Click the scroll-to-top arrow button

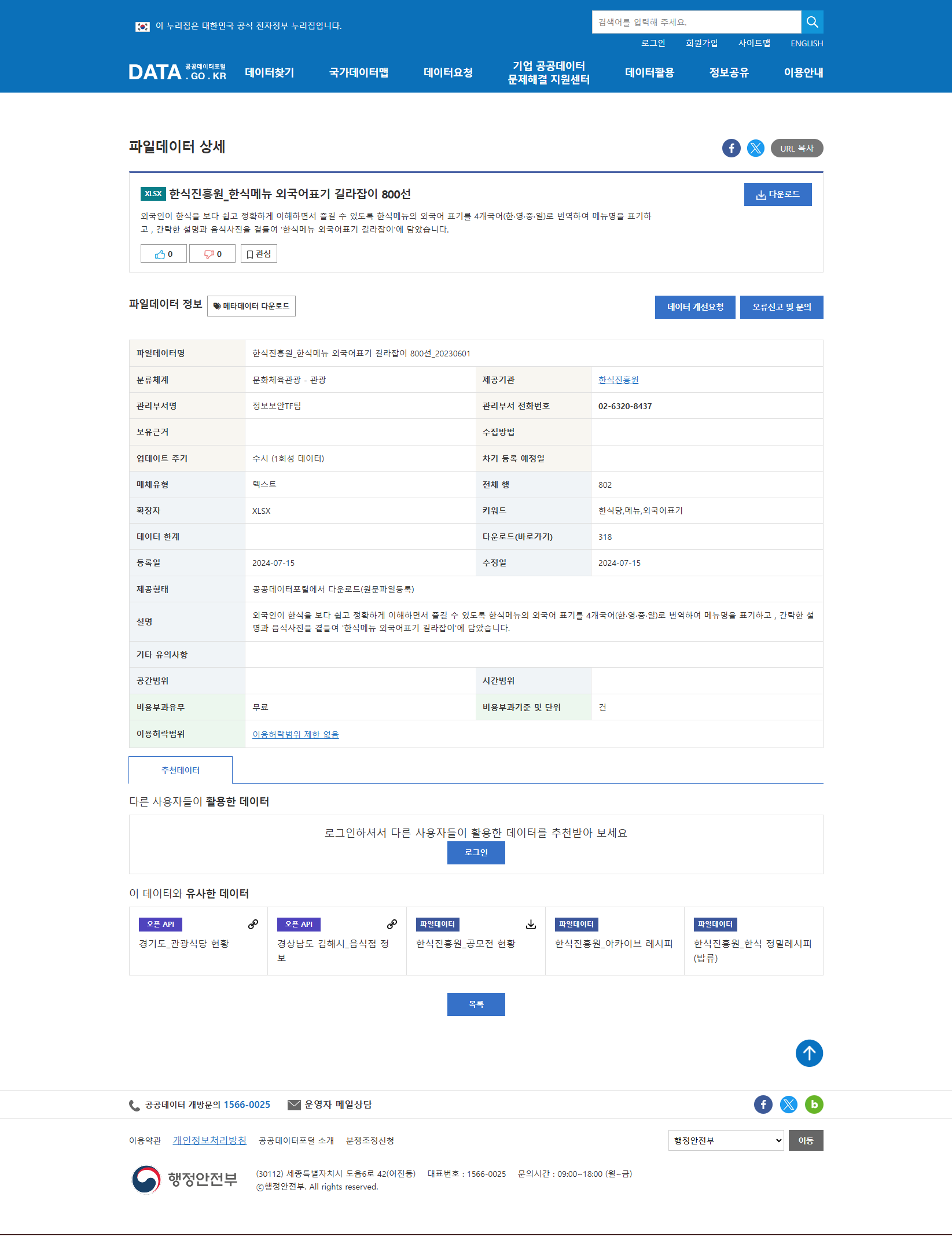[x=808, y=1053]
